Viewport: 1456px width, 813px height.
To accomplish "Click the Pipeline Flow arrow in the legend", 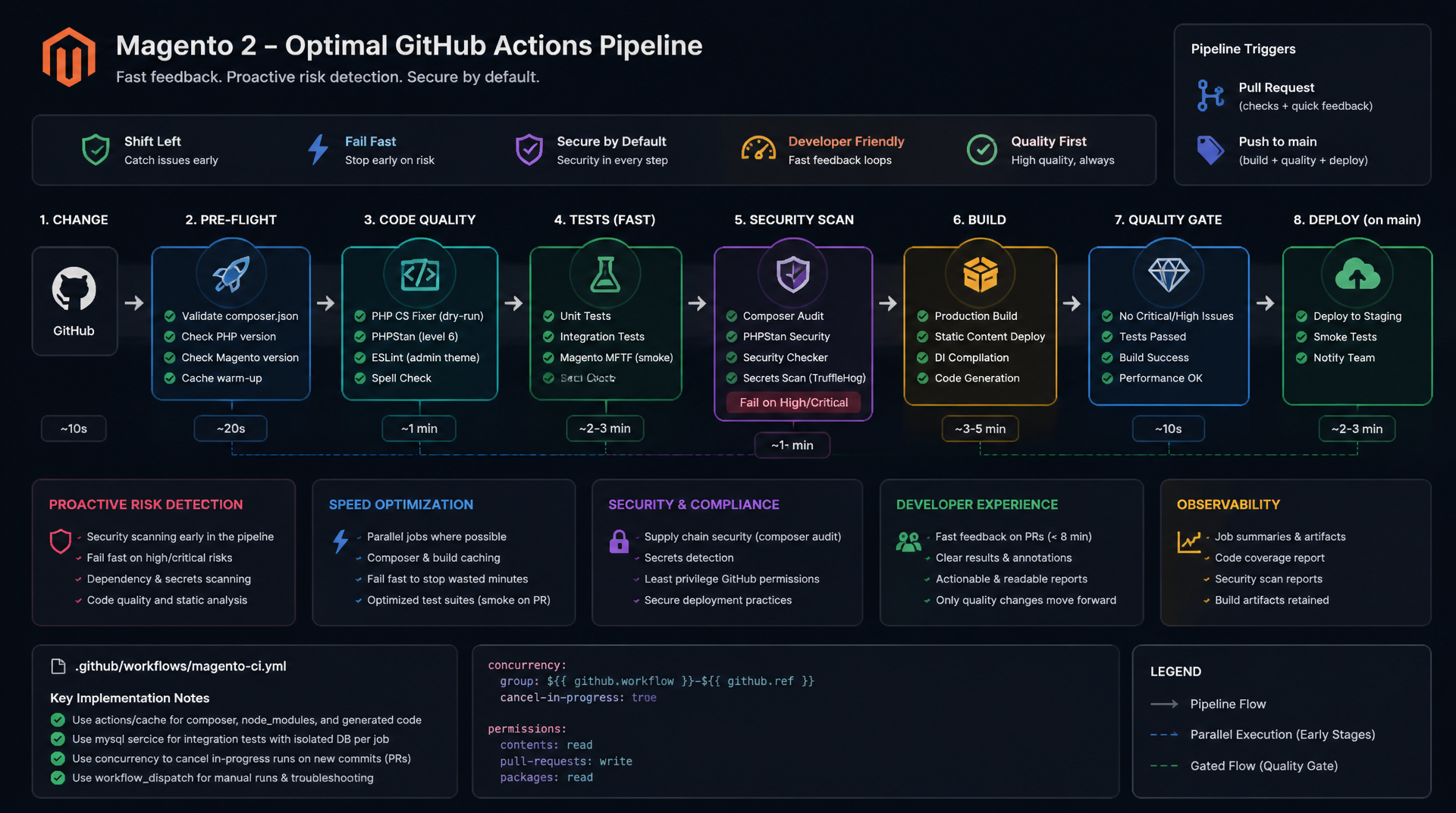I will click(x=1164, y=705).
